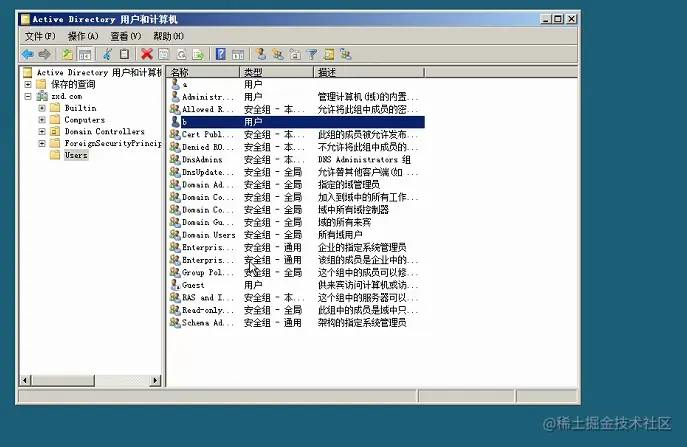The height and width of the screenshot is (447, 687).
Task: Click the tree pane horizontal scrollbar thumb
Action: click(x=63, y=380)
